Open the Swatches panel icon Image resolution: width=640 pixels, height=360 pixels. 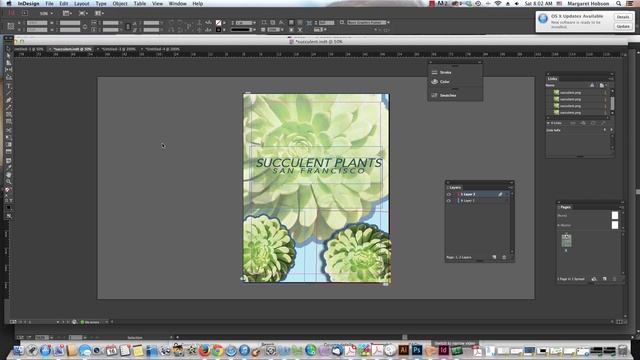435,95
